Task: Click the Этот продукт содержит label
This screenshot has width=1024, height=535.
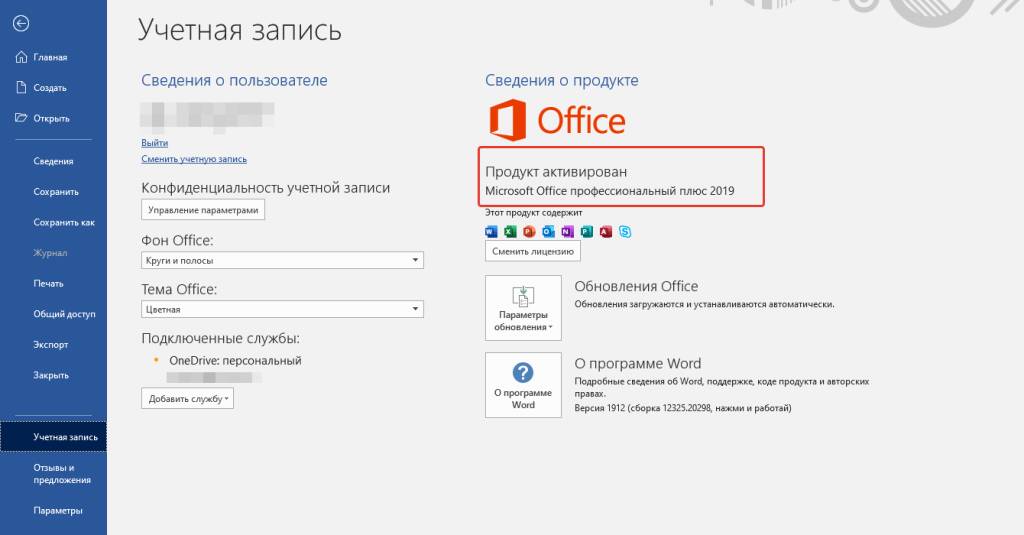Action: tap(534, 213)
